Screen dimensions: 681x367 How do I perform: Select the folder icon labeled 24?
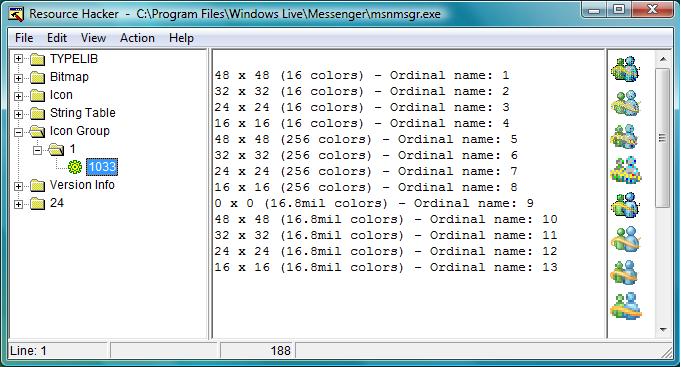coord(37,204)
